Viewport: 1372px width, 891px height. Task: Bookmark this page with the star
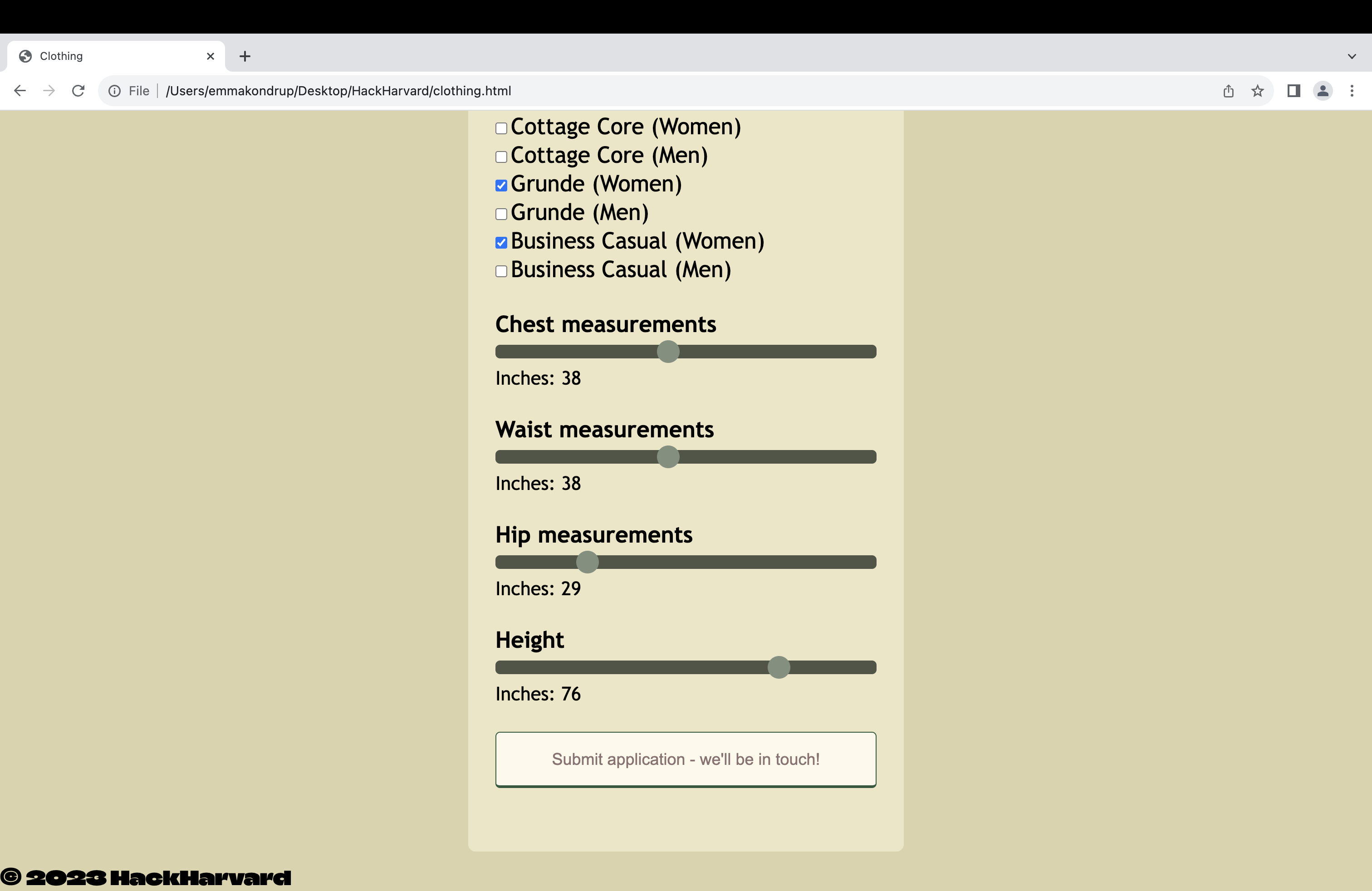click(x=1257, y=90)
